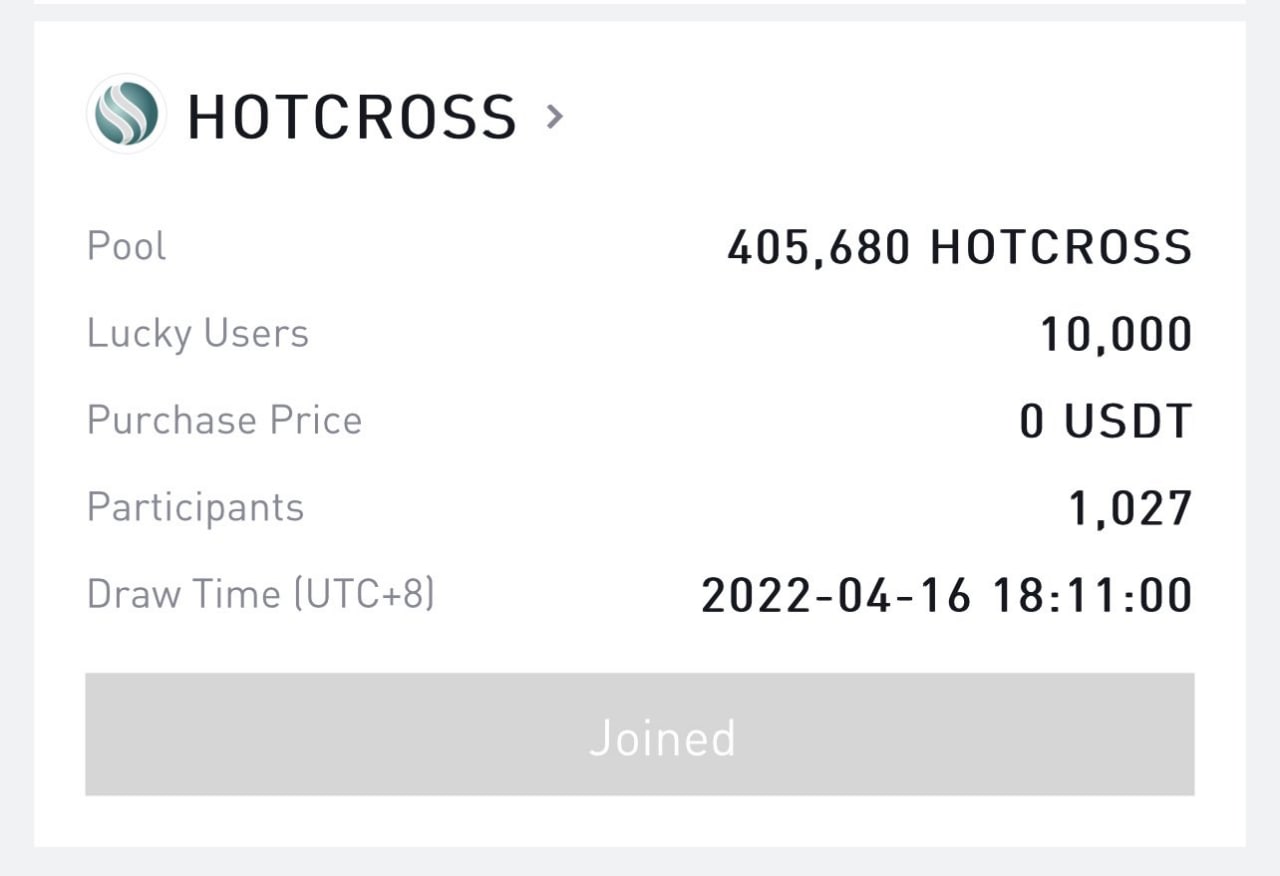Click the grey strip above the HOTCROSS card
The height and width of the screenshot is (876, 1280).
(x=640, y=12)
